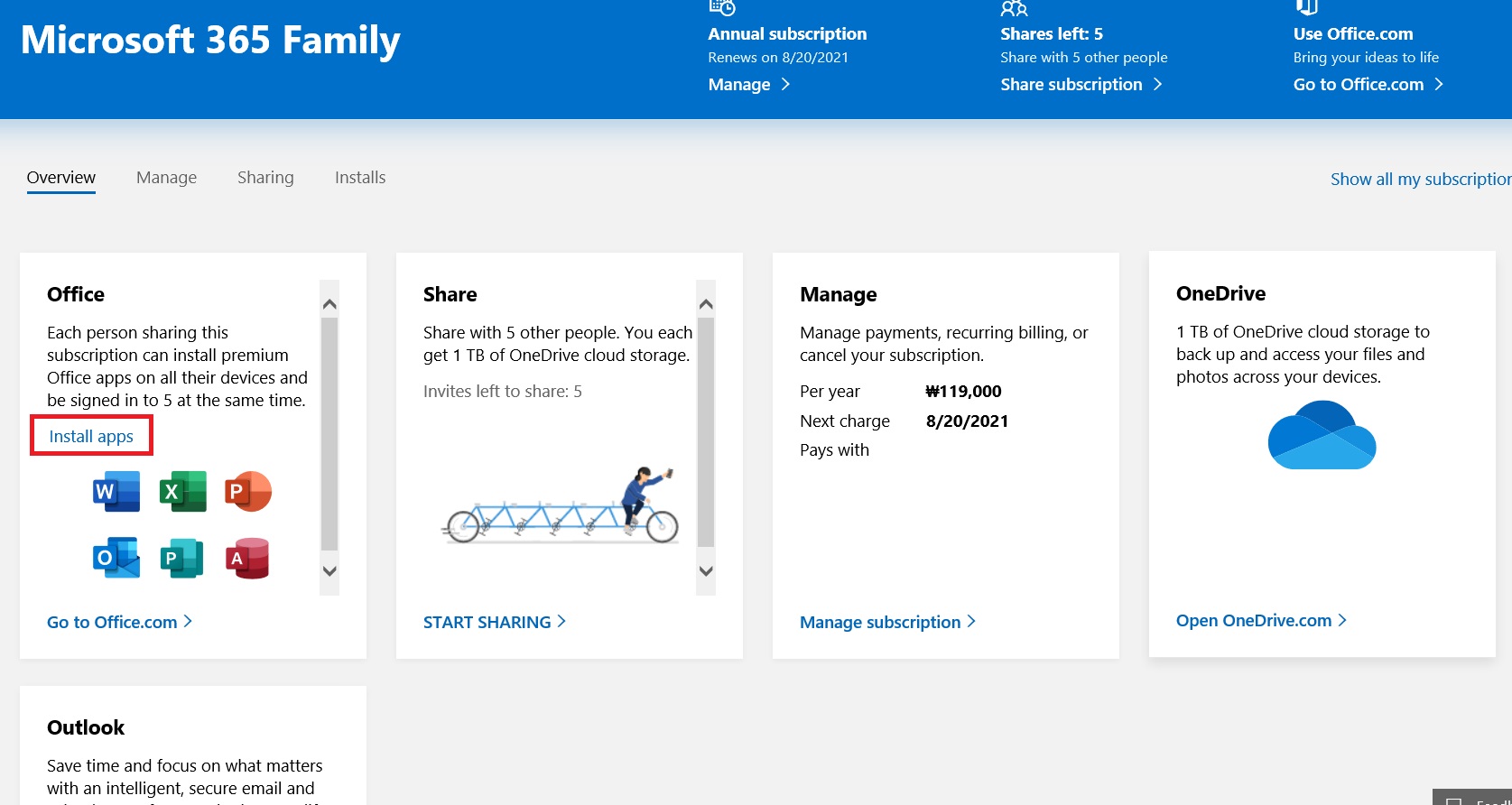
Task: Click the ₩119,000 per year price
Action: pos(963,391)
